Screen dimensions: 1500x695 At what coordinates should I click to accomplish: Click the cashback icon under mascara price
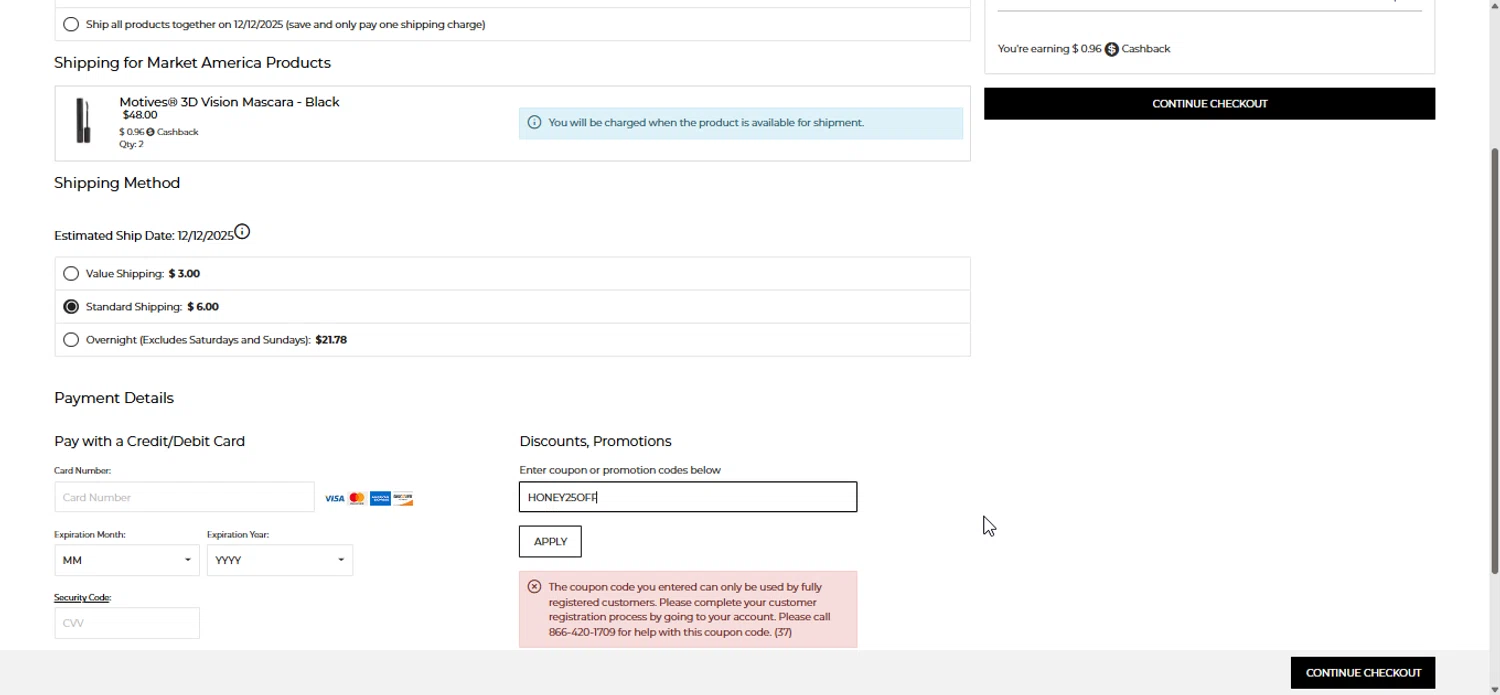click(x=151, y=132)
